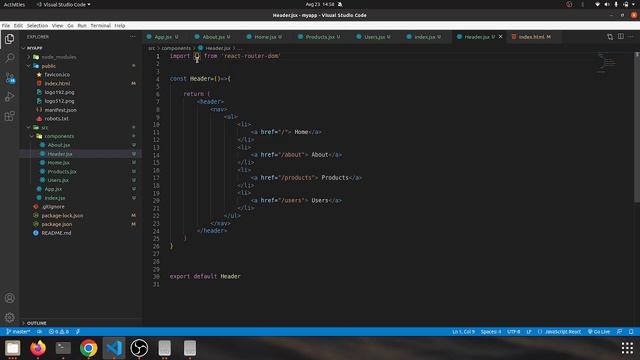Click the components breadcrumb segment
Screen dimensions: 640x360
[x=176, y=48]
